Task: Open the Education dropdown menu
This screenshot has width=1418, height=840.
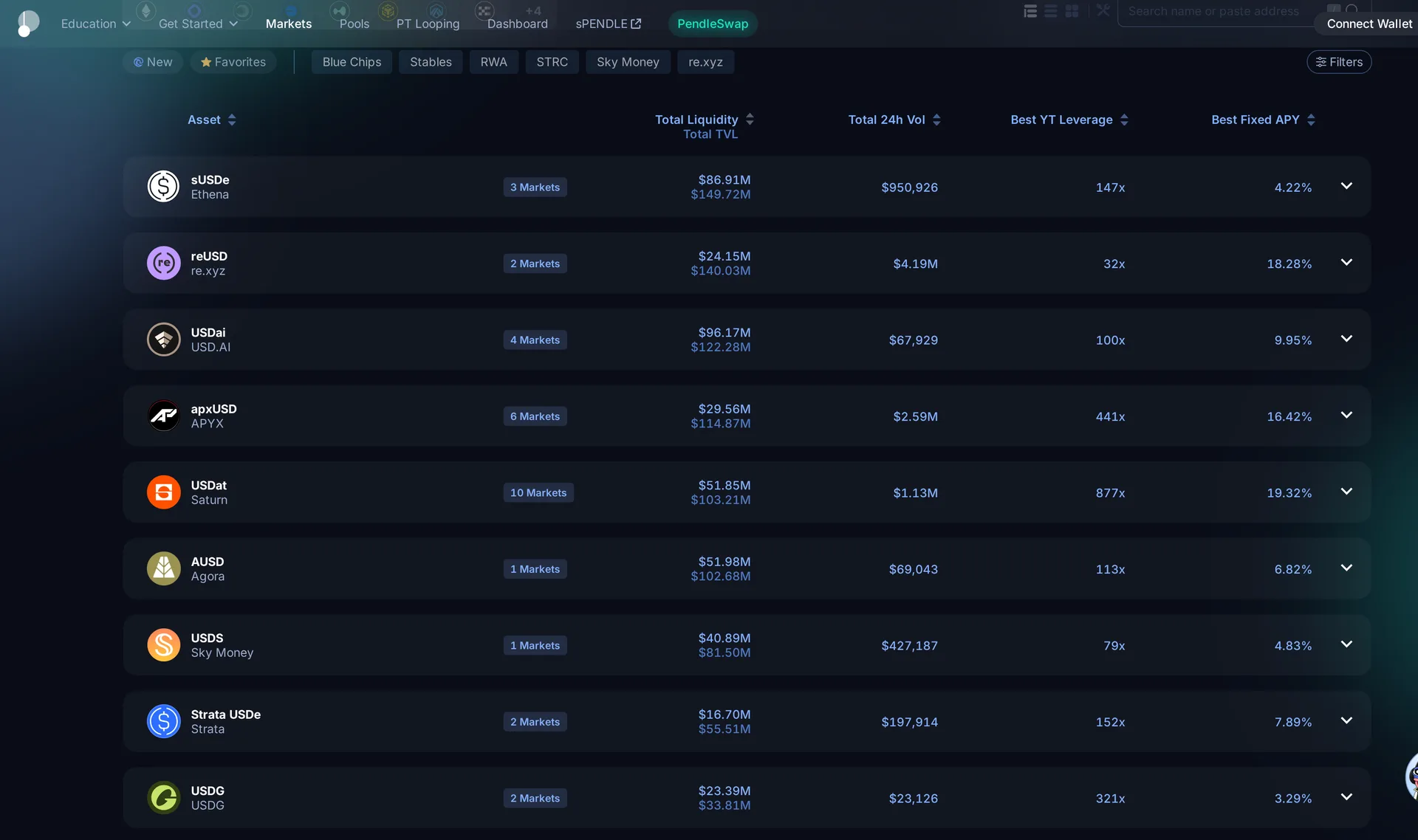Action: point(96,24)
